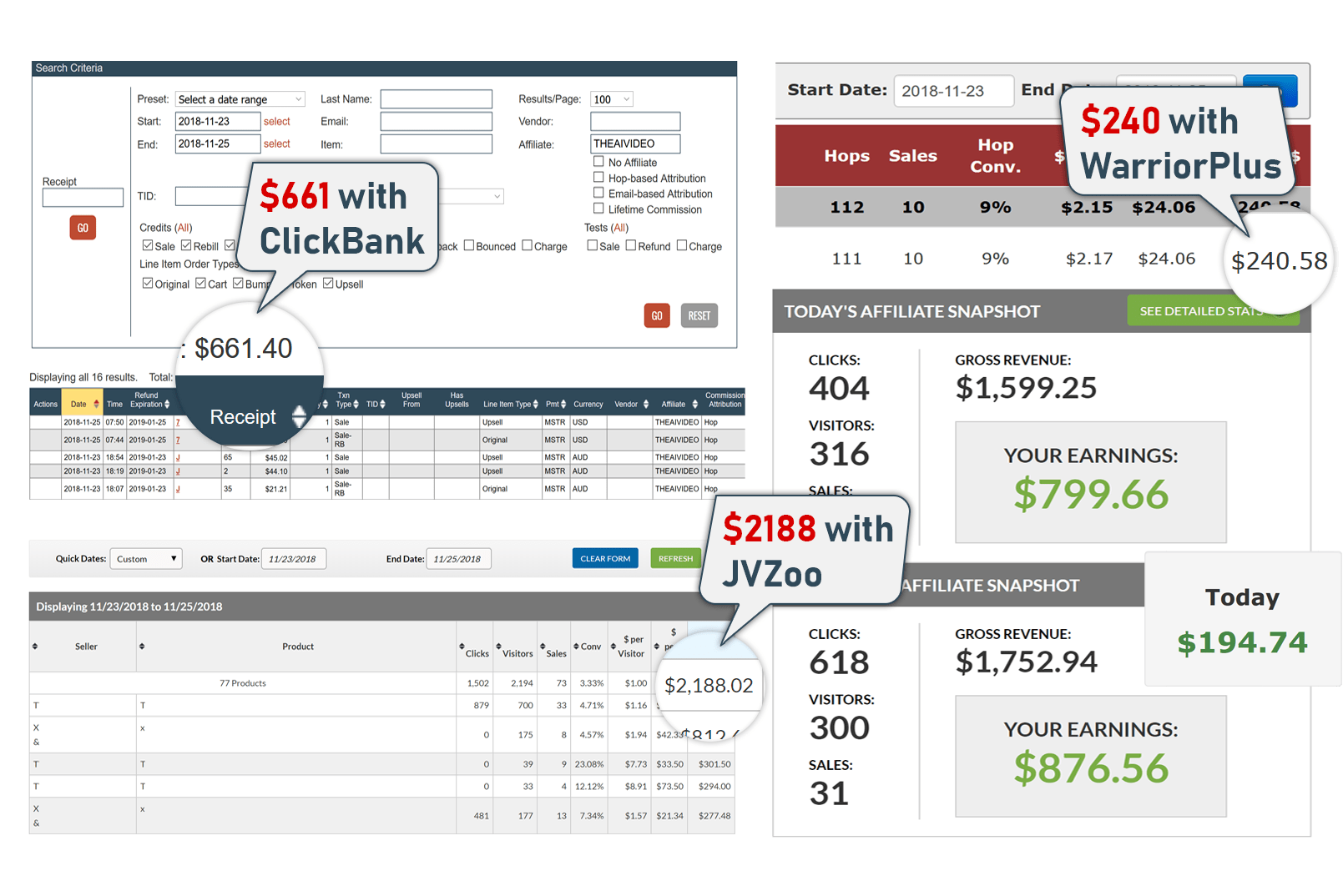
Task: Sort by Vendor column arrows in results table
Action: 646,404
